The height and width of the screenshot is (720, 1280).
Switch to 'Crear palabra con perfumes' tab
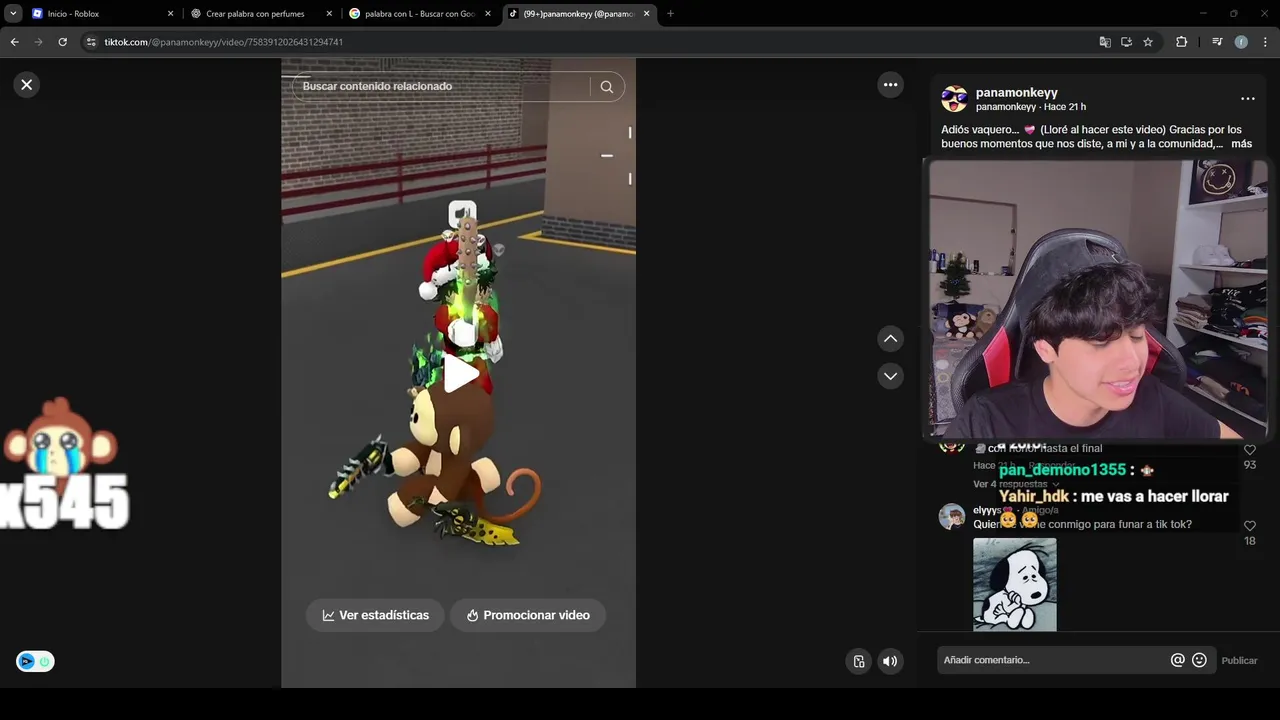[260, 14]
